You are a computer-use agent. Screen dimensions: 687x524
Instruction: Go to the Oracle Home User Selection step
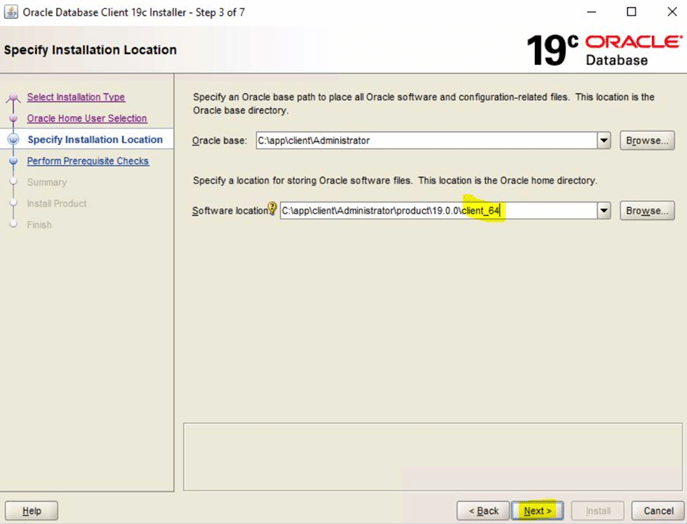[x=87, y=118]
